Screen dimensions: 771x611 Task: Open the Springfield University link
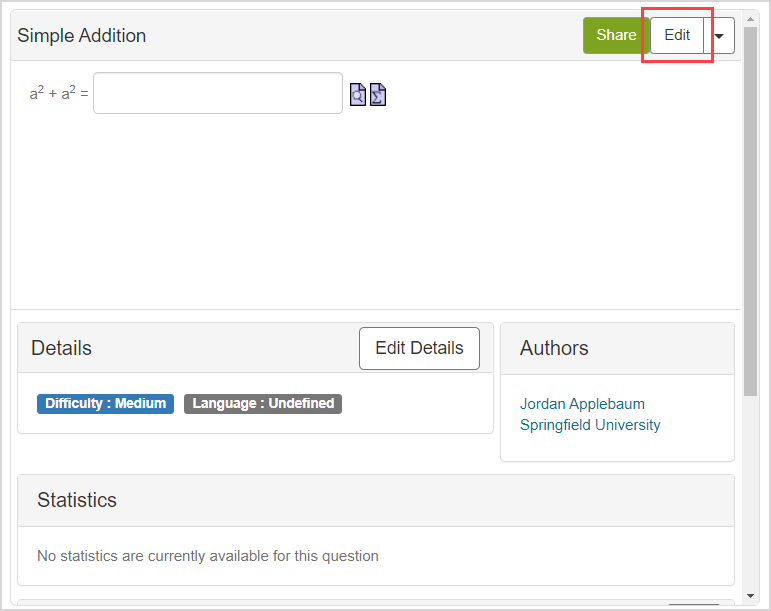[590, 425]
